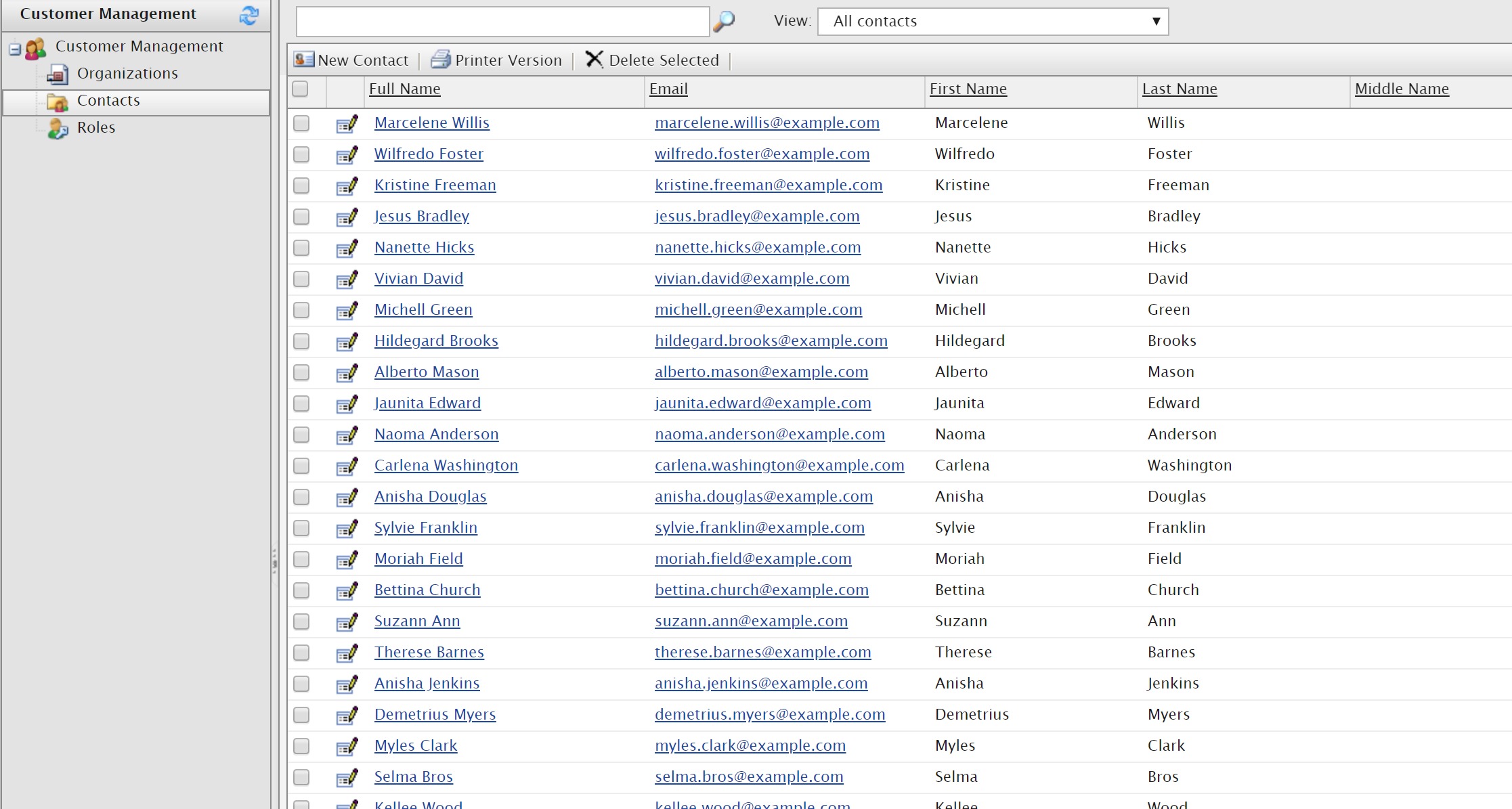Click the magnifier search icon
The width and height of the screenshot is (1512, 809).
723,22
